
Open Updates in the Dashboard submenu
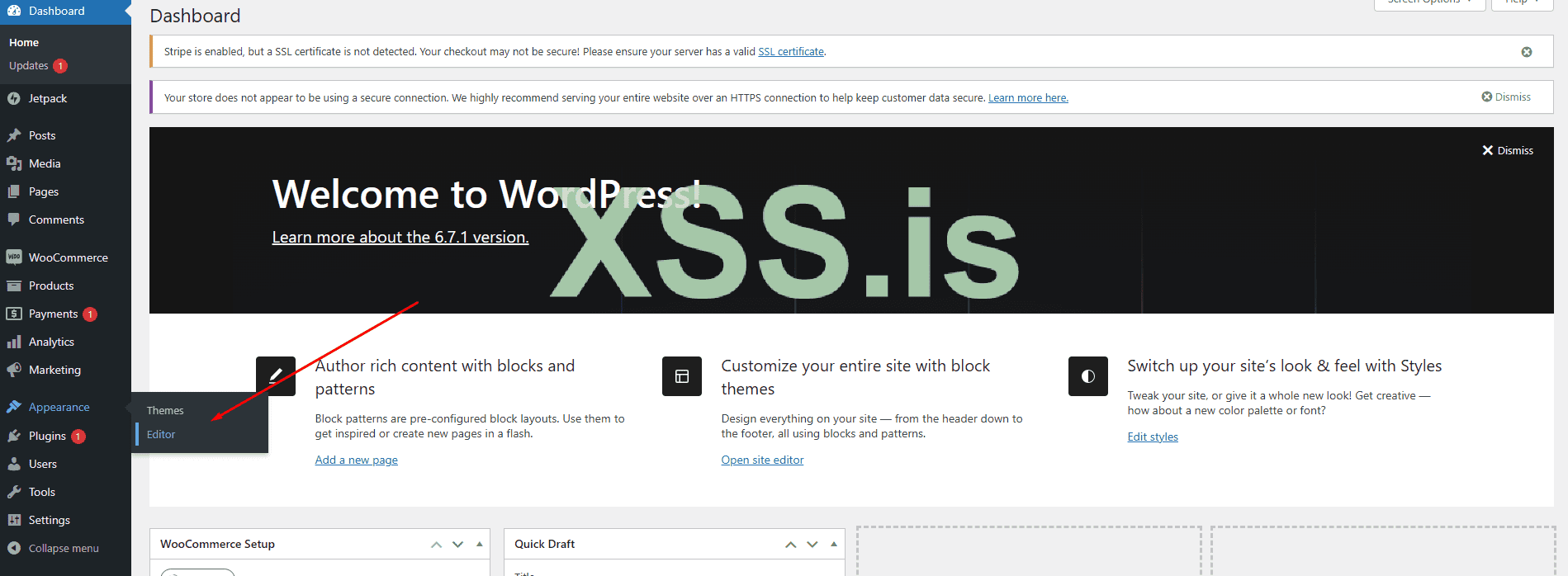(29, 65)
